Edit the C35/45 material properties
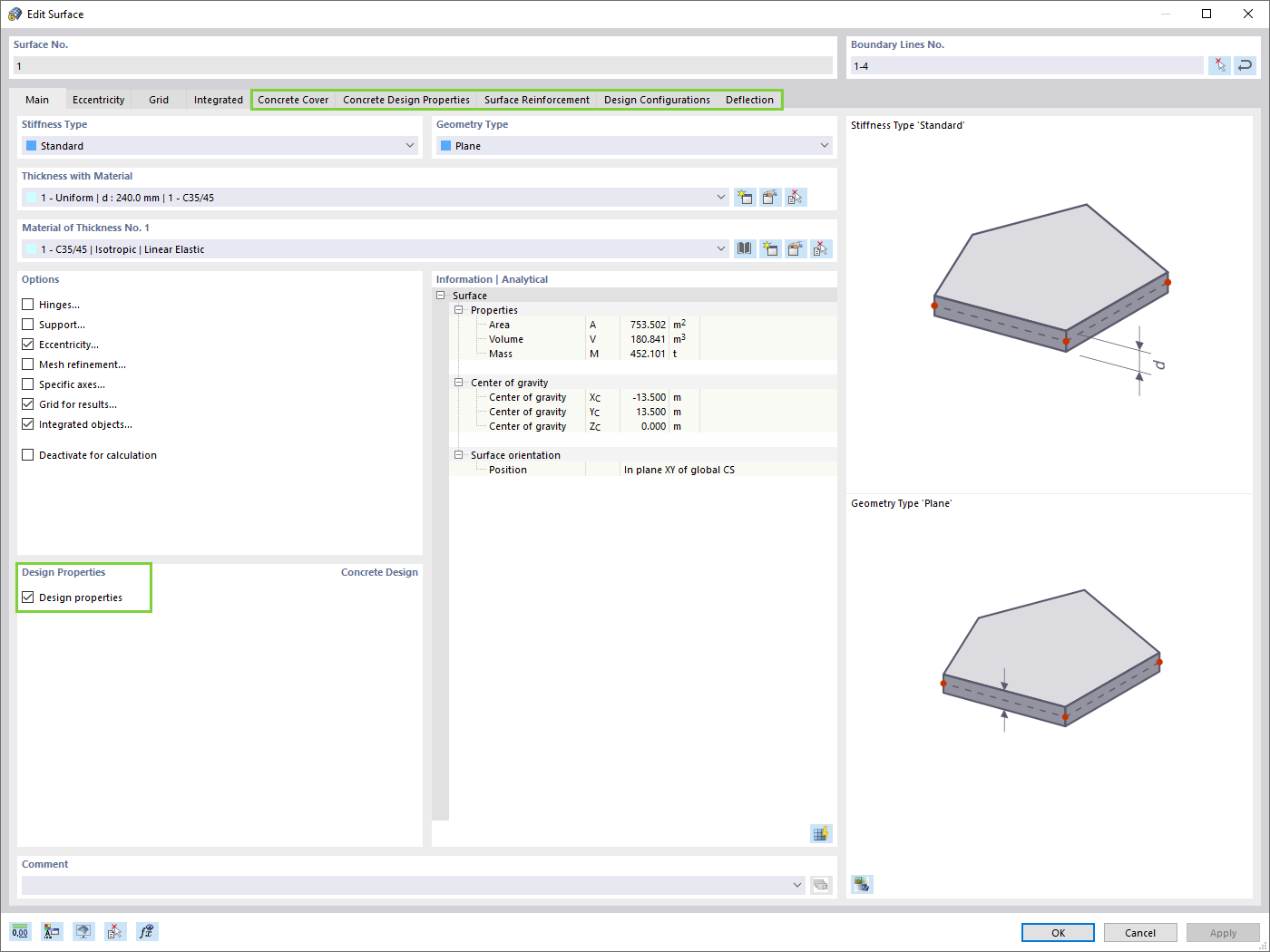Image resolution: width=1270 pixels, height=952 pixels. (x=796, y=248)
